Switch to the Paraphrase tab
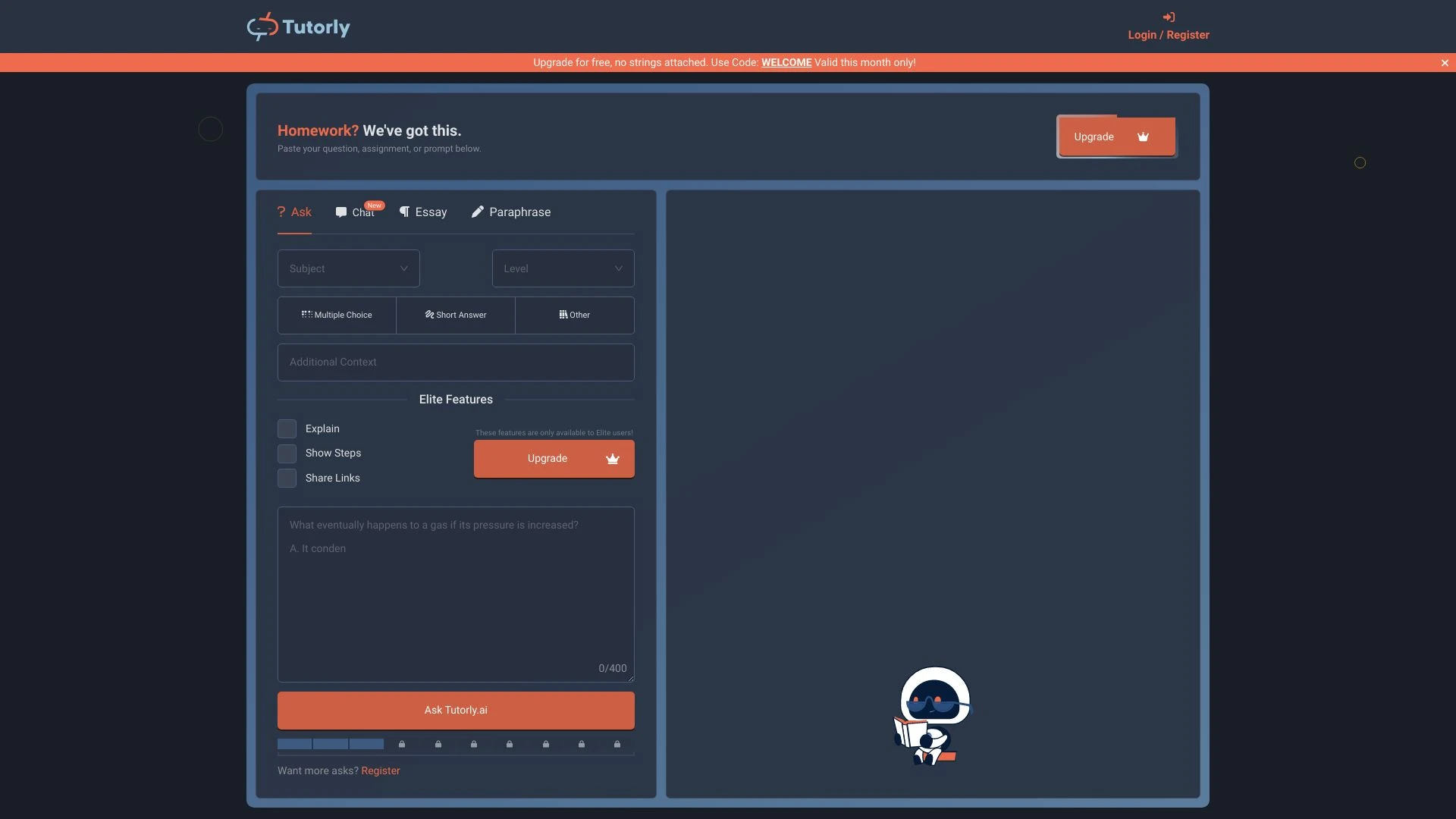 coord(519,212)
